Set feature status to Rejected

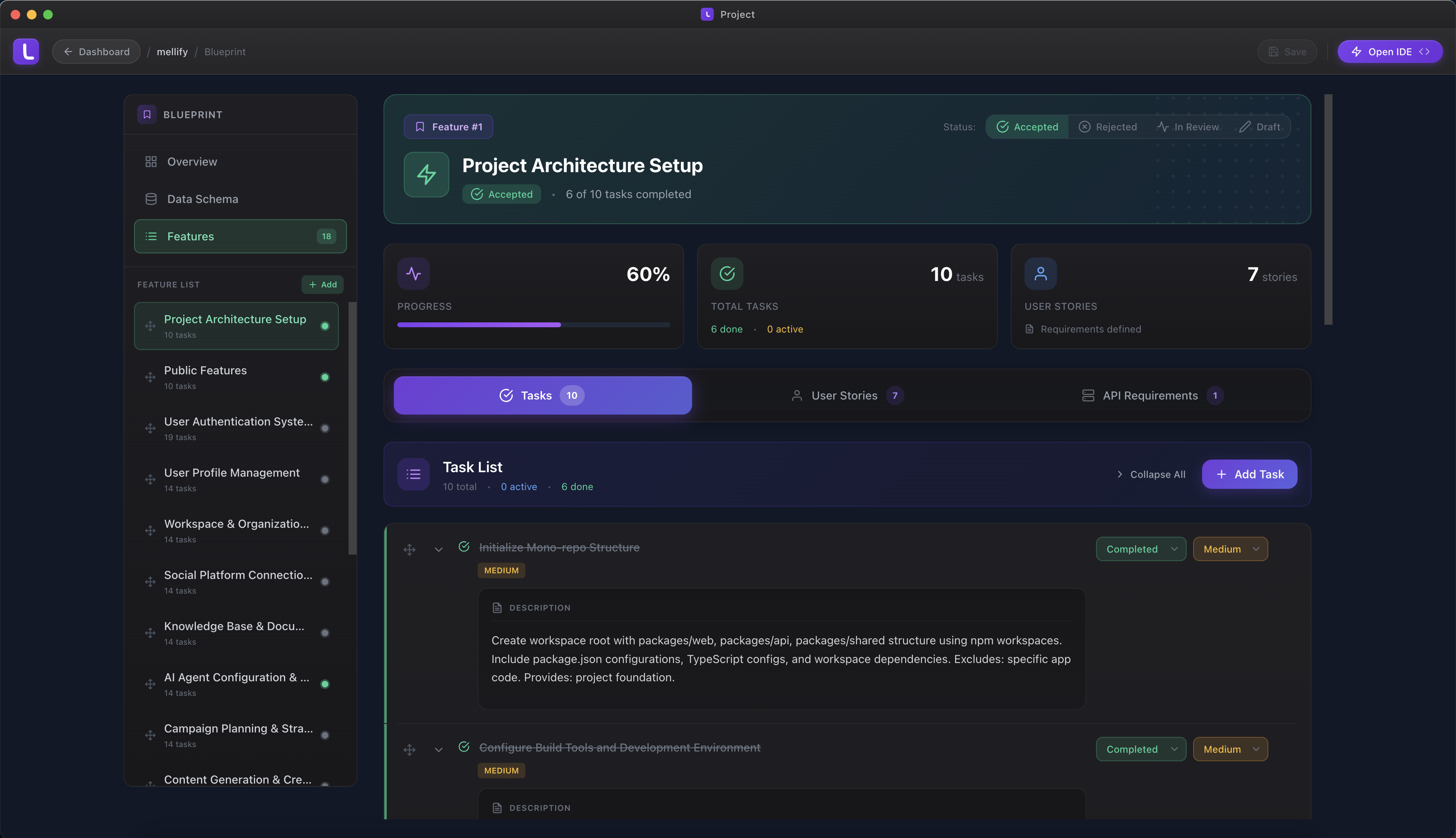(x=1108, y=127)
